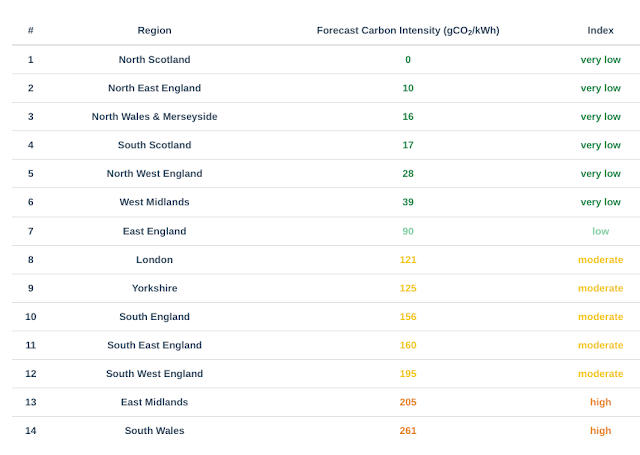Click the East England intensity value 90

click(x=408, y=231)
